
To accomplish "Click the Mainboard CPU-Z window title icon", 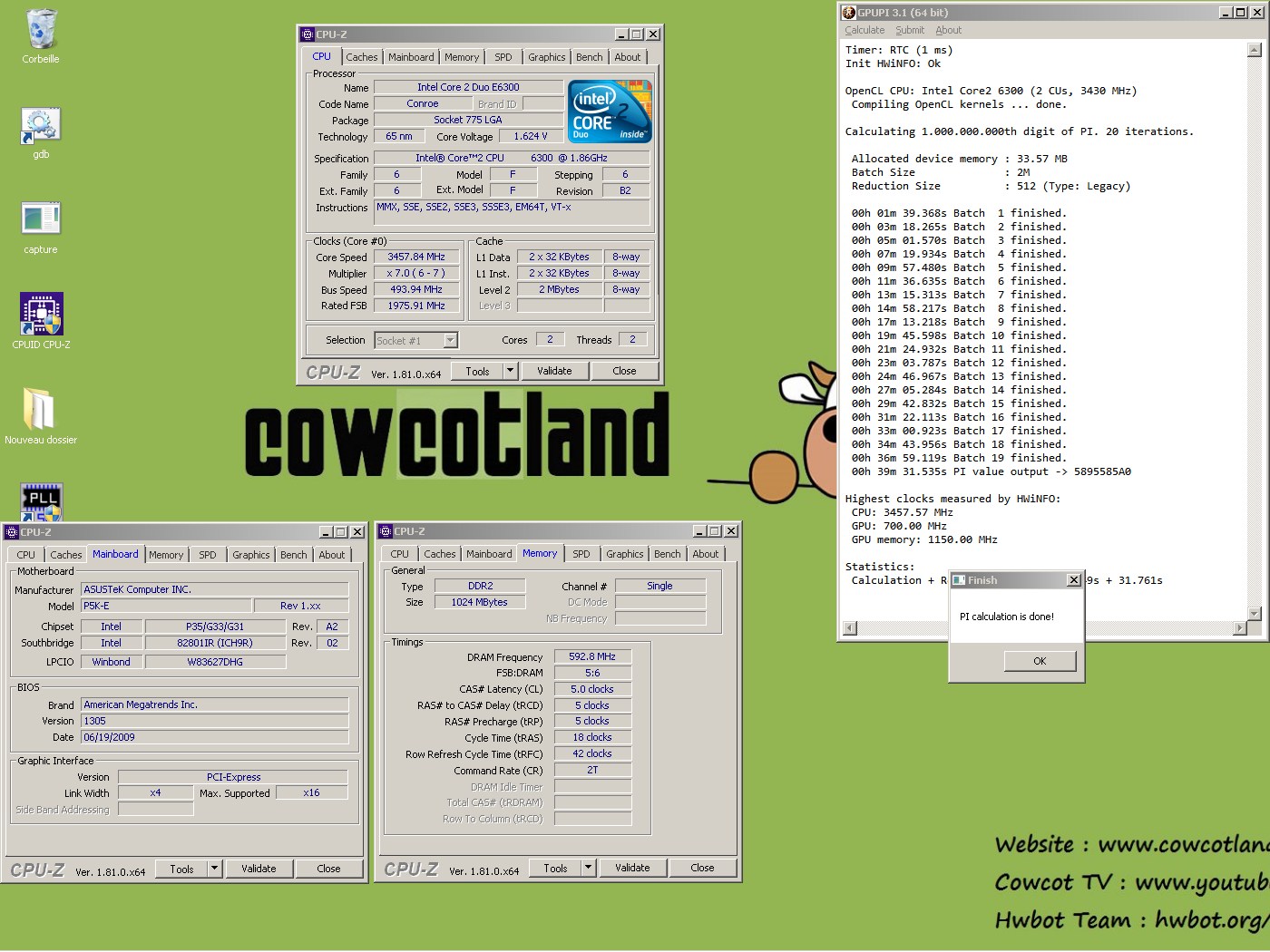I will pyautogui.click(x=12, y=532).
